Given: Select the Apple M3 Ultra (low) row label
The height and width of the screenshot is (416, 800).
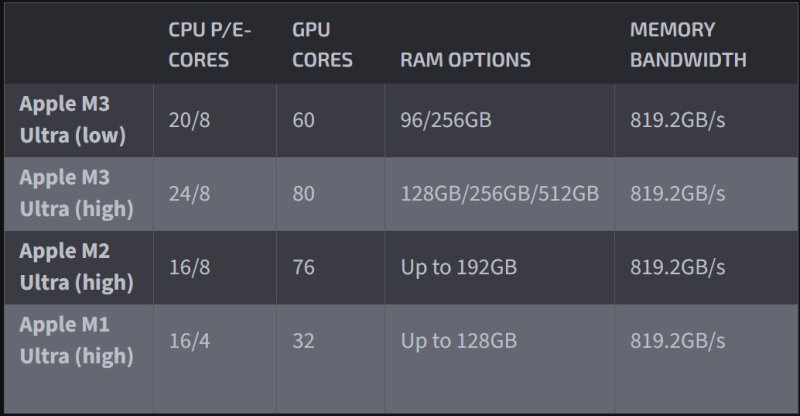Looking at the screenshot, I should [x=76, y=120].
